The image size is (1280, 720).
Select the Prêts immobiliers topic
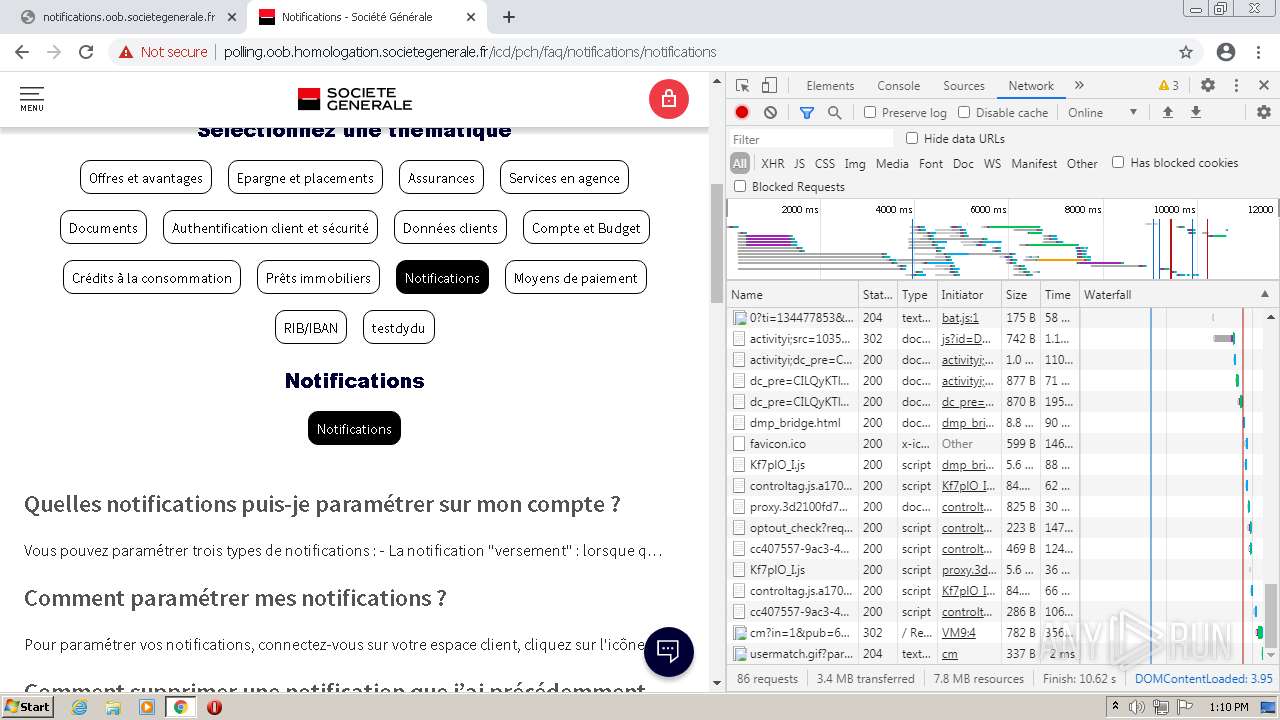coord(318,278)
